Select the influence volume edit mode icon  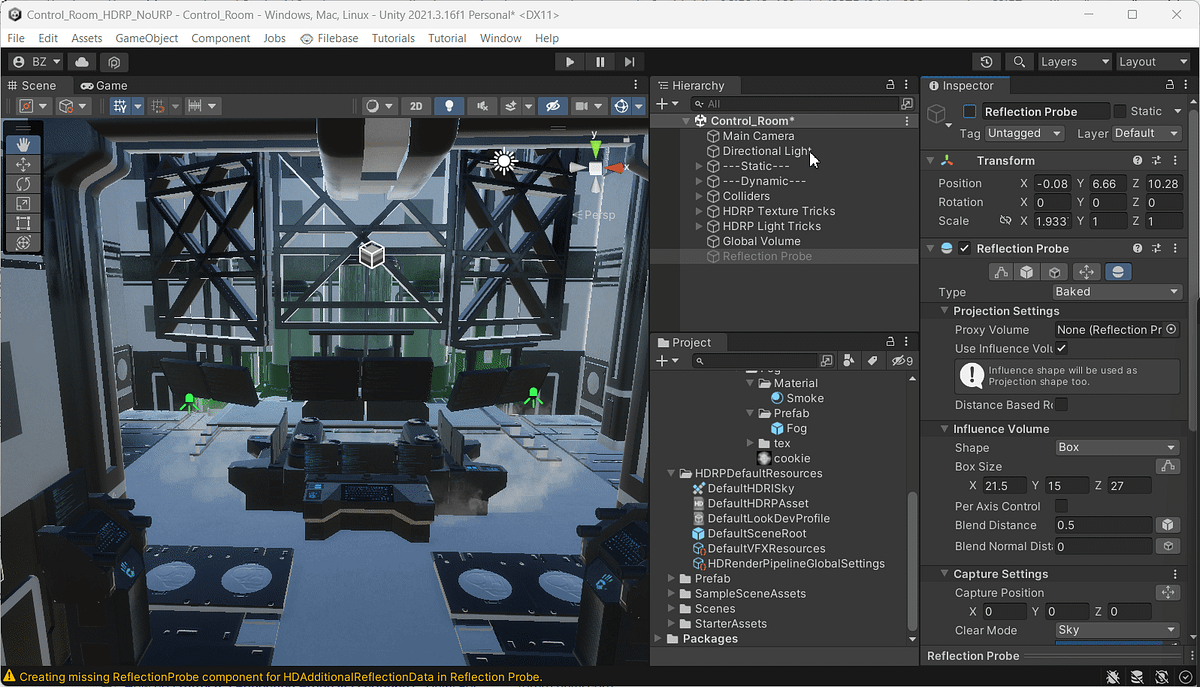click(1026, 271)
